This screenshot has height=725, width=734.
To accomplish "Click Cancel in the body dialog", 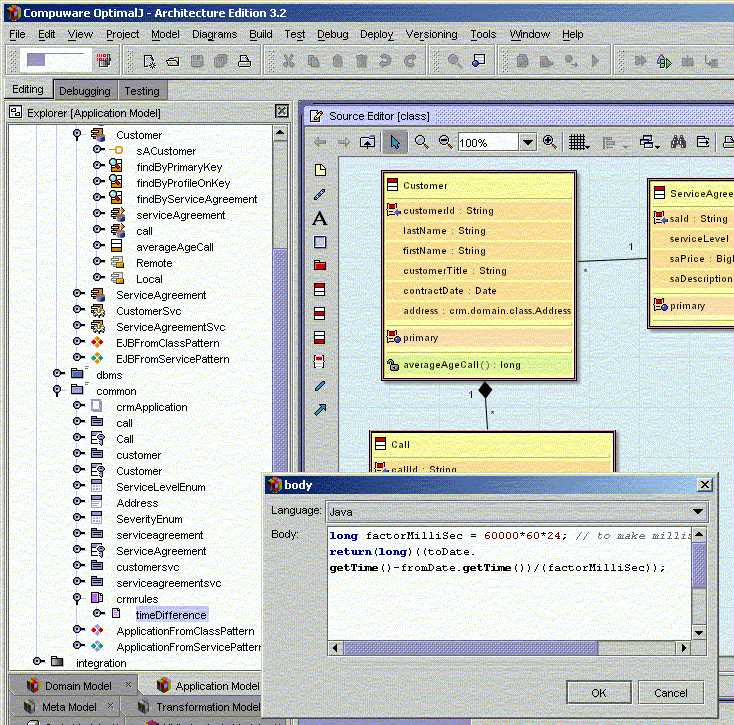I will point(671,693).
